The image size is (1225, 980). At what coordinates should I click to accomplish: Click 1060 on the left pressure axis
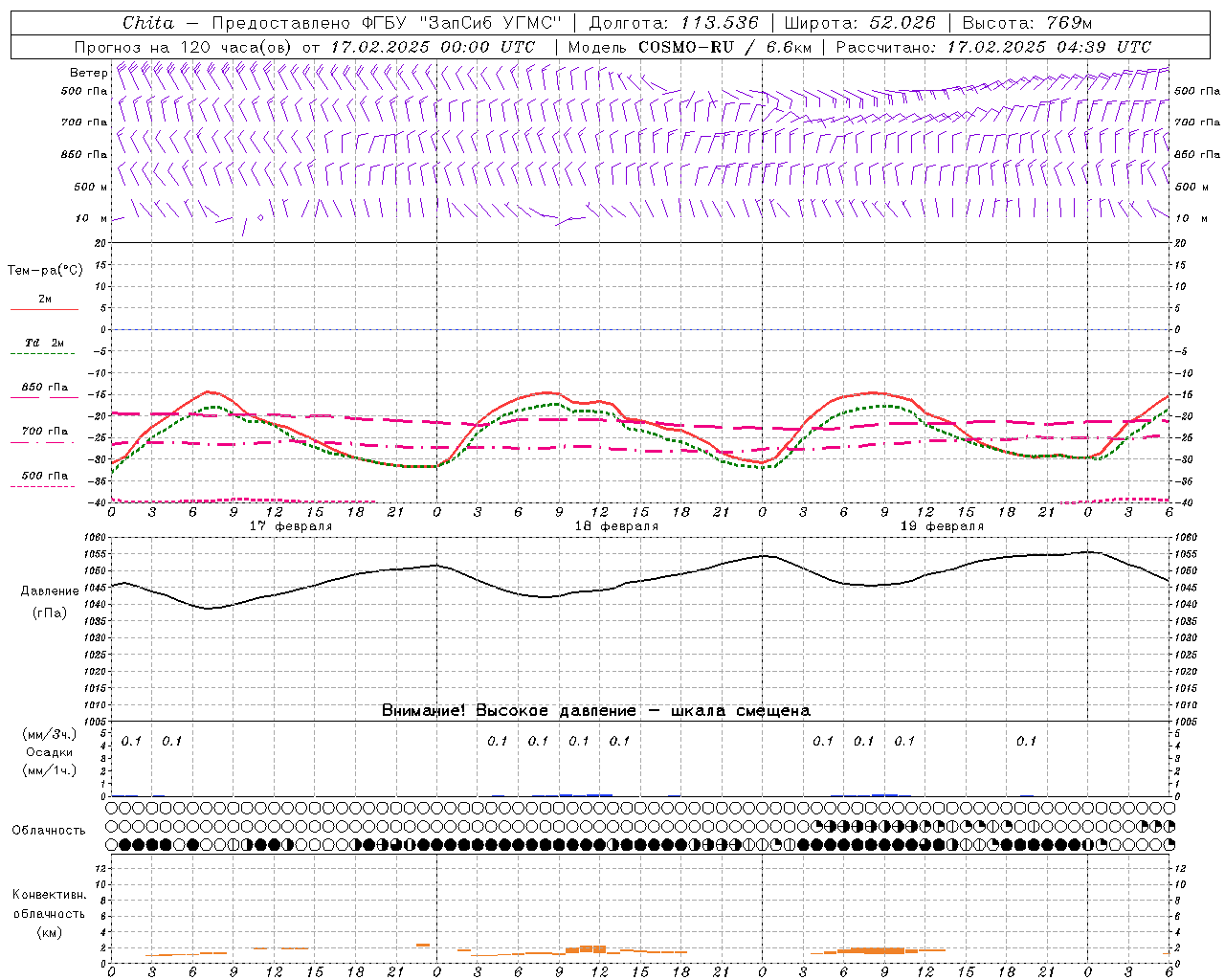(95, 538)
